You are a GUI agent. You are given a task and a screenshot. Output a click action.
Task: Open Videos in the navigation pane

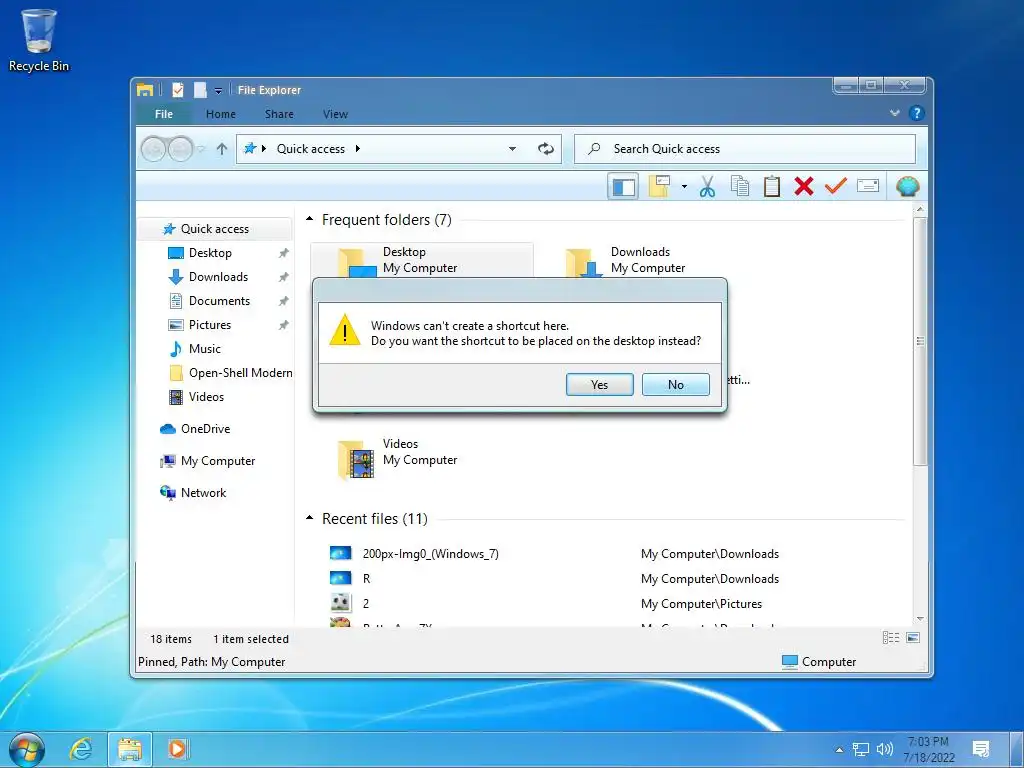[206, 397]
